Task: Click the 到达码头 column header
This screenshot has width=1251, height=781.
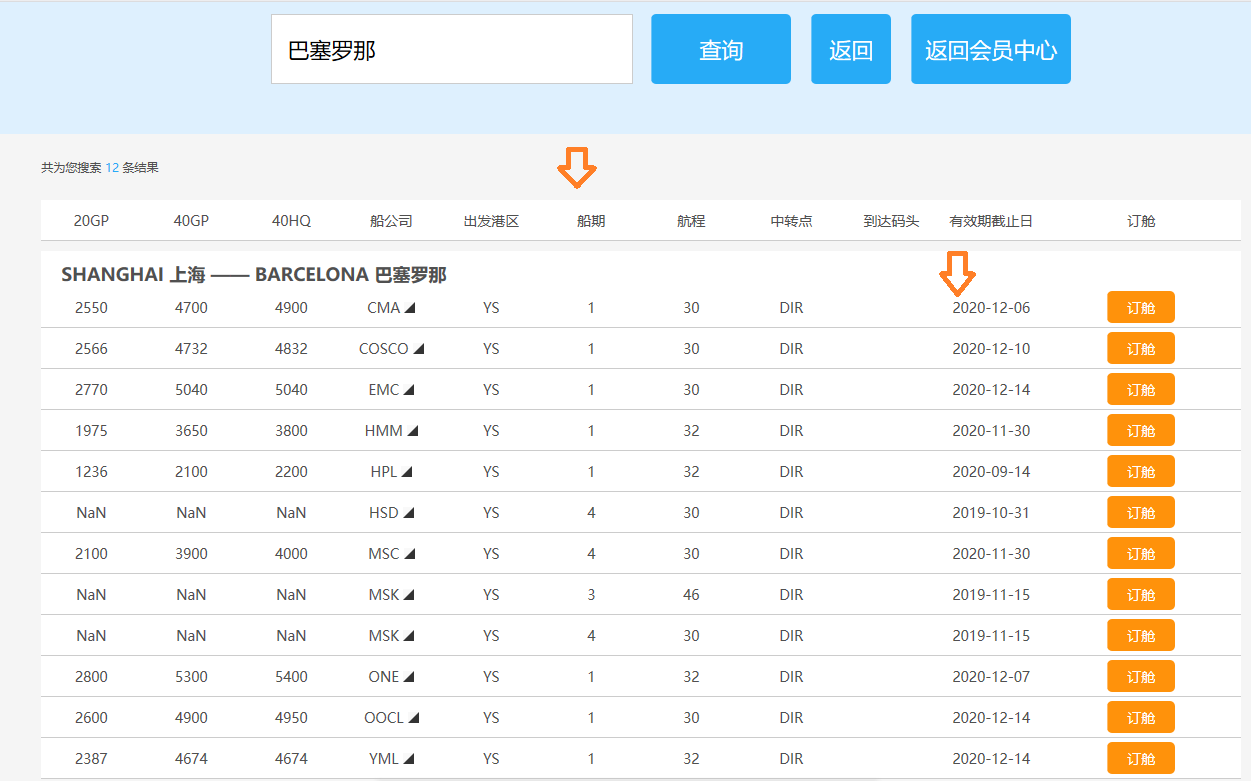Action: [891, 221]
